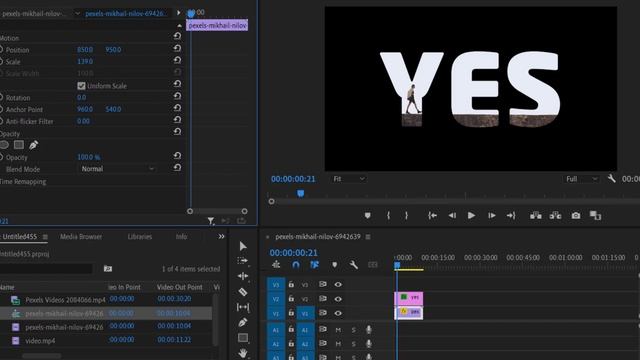Switch to the Media Browser tab
The width and height of the screenshot is (640, 360).
coord(81,237)
